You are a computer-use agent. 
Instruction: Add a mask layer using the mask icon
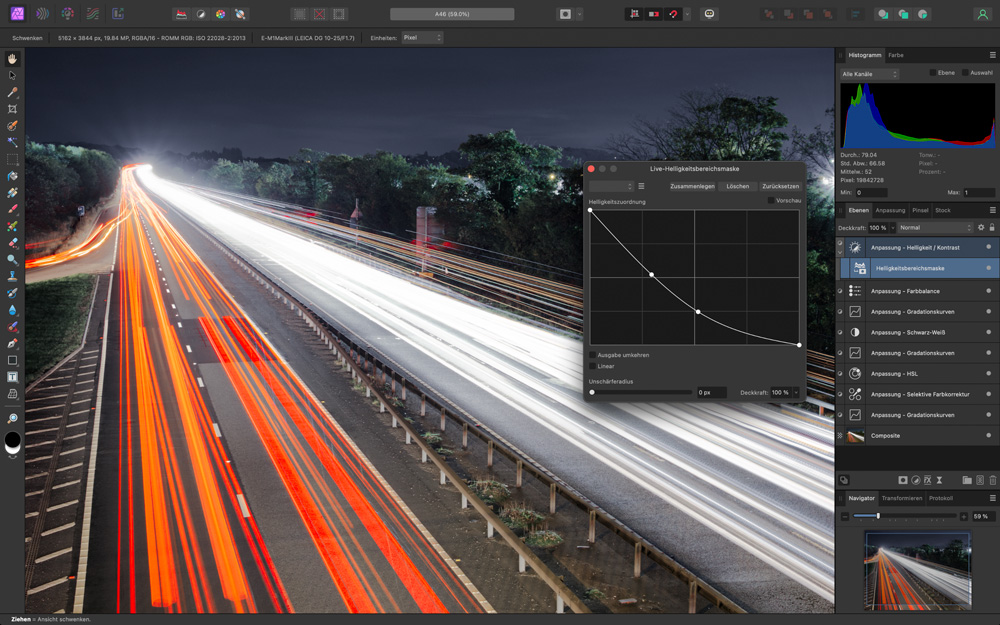903,480
